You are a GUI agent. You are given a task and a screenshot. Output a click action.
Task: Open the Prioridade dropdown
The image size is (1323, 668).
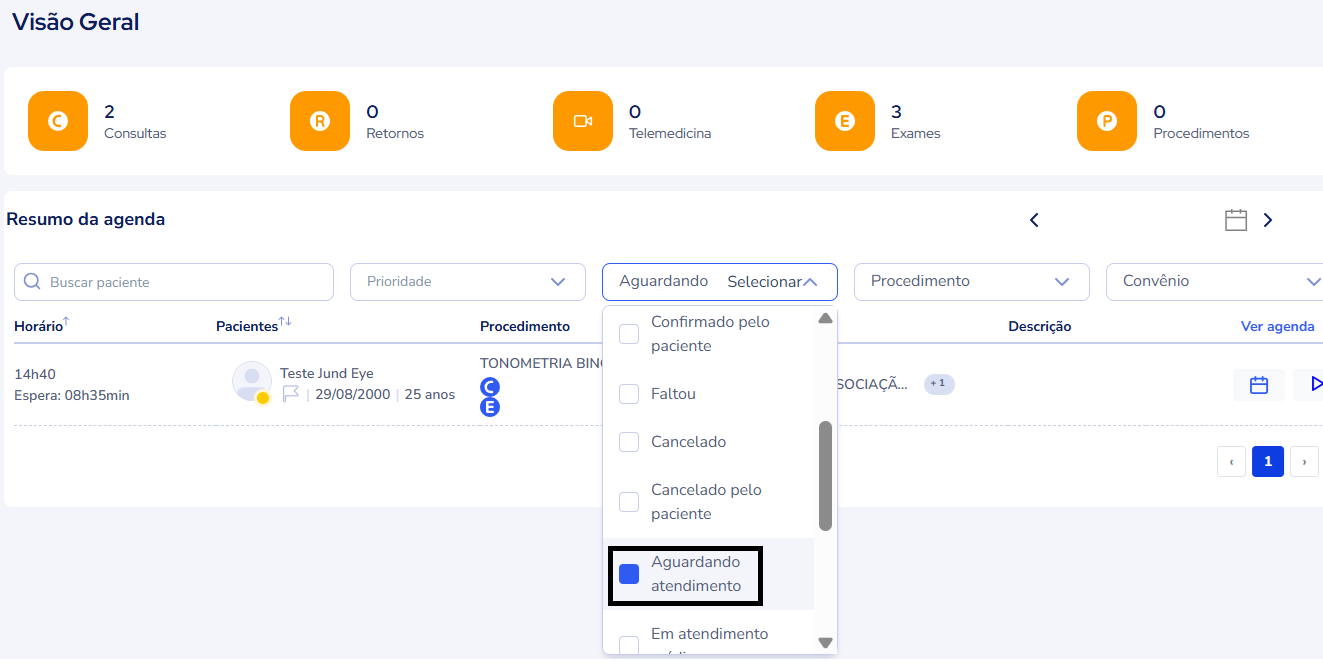pos(467,282)
